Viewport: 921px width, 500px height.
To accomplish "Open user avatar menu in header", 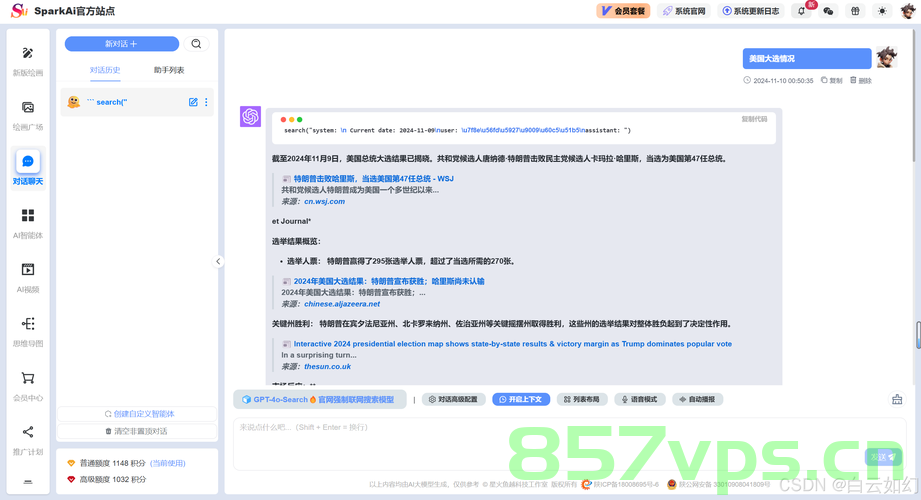I will pos(908,11).
